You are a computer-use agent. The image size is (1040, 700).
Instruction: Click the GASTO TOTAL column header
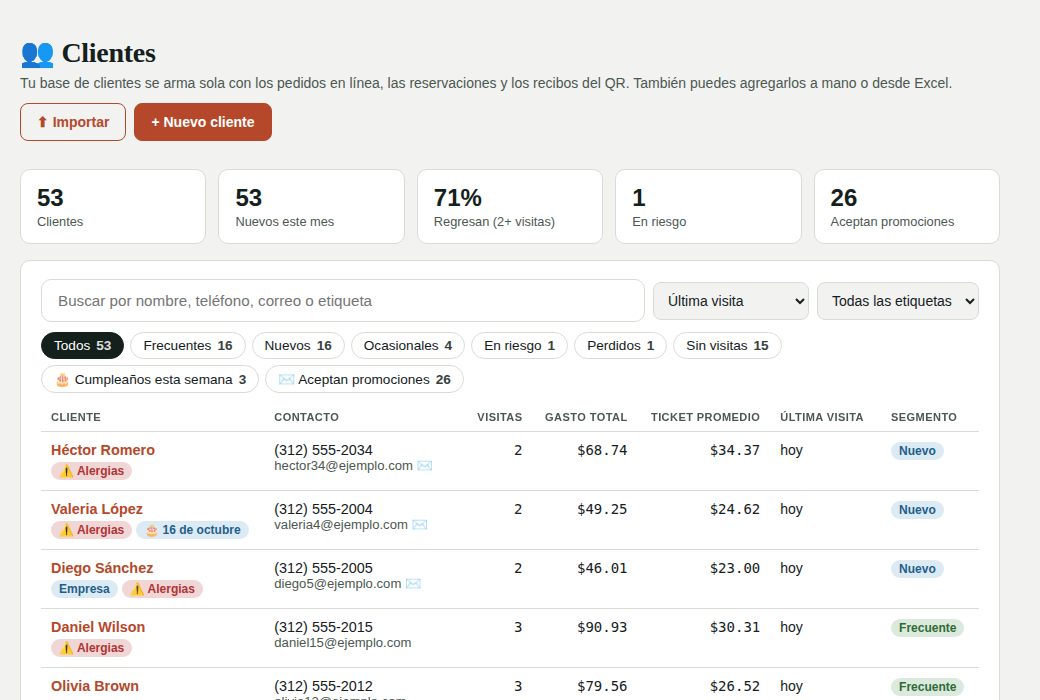click(x=586, y=417)
